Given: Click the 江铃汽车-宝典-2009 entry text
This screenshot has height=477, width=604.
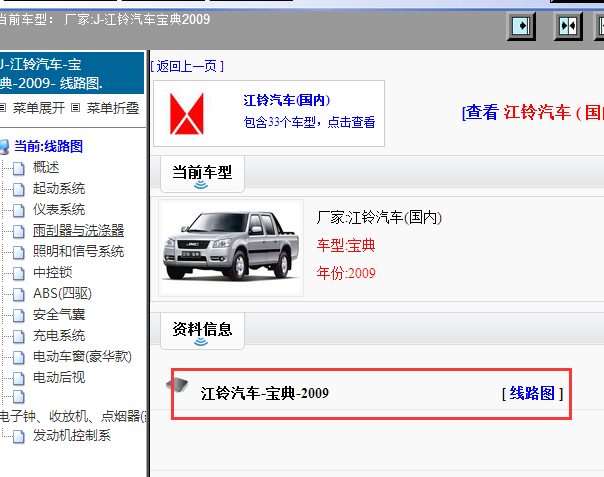Looking at the screenshot, I should coord(265,393).
